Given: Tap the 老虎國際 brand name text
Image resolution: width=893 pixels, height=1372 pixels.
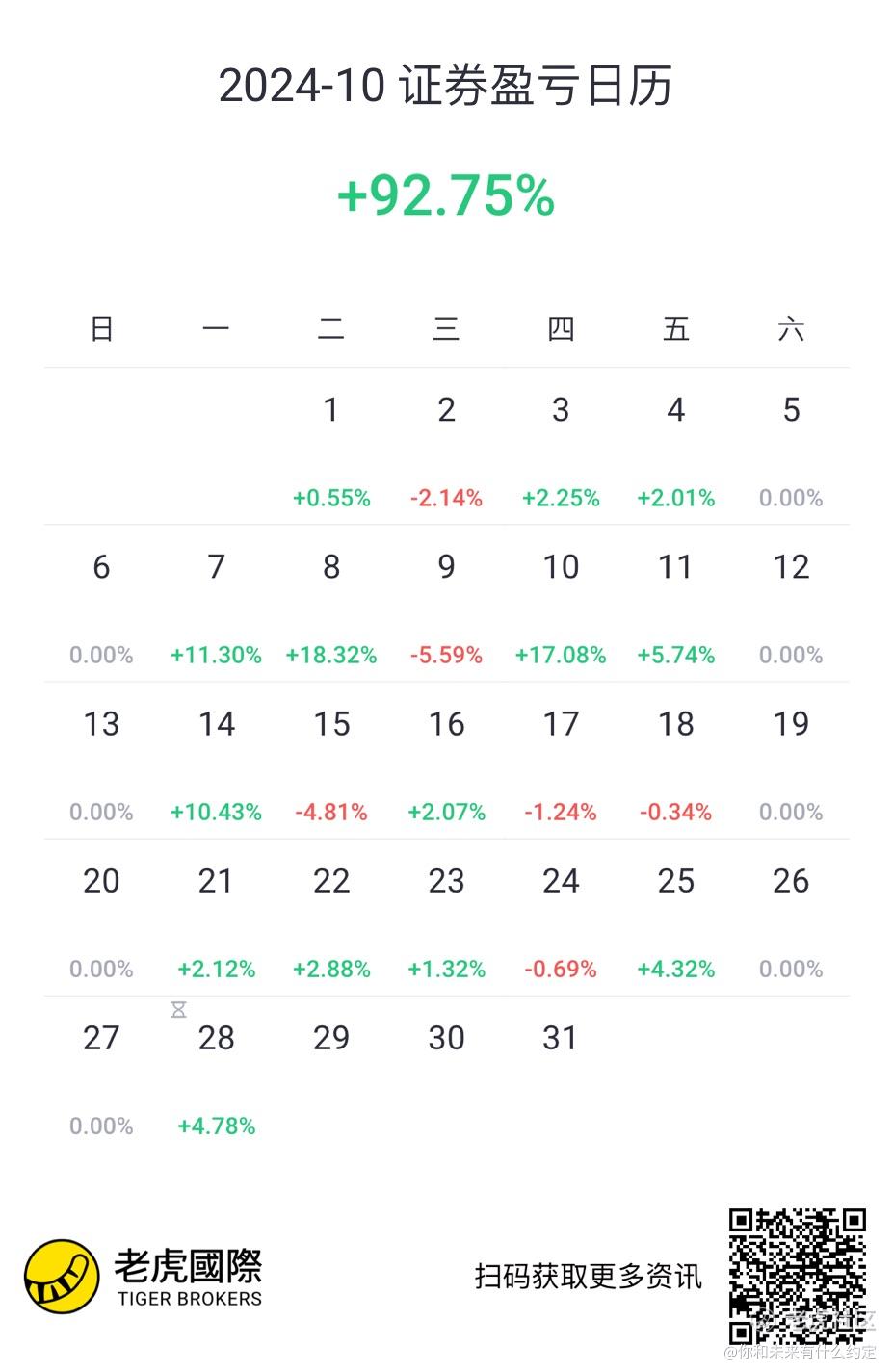Looking at the screenshot, I should point(189,1265).
